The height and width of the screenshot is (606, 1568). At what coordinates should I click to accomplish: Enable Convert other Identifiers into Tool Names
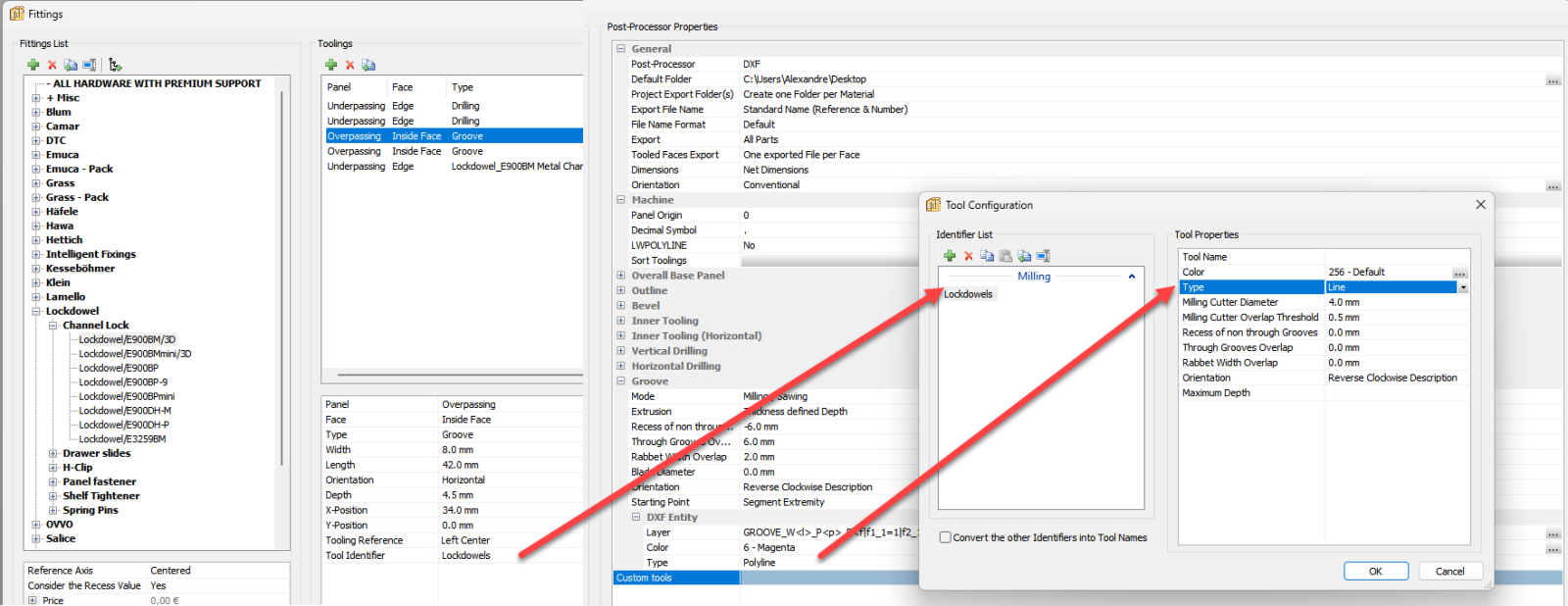tap(945, 537)
